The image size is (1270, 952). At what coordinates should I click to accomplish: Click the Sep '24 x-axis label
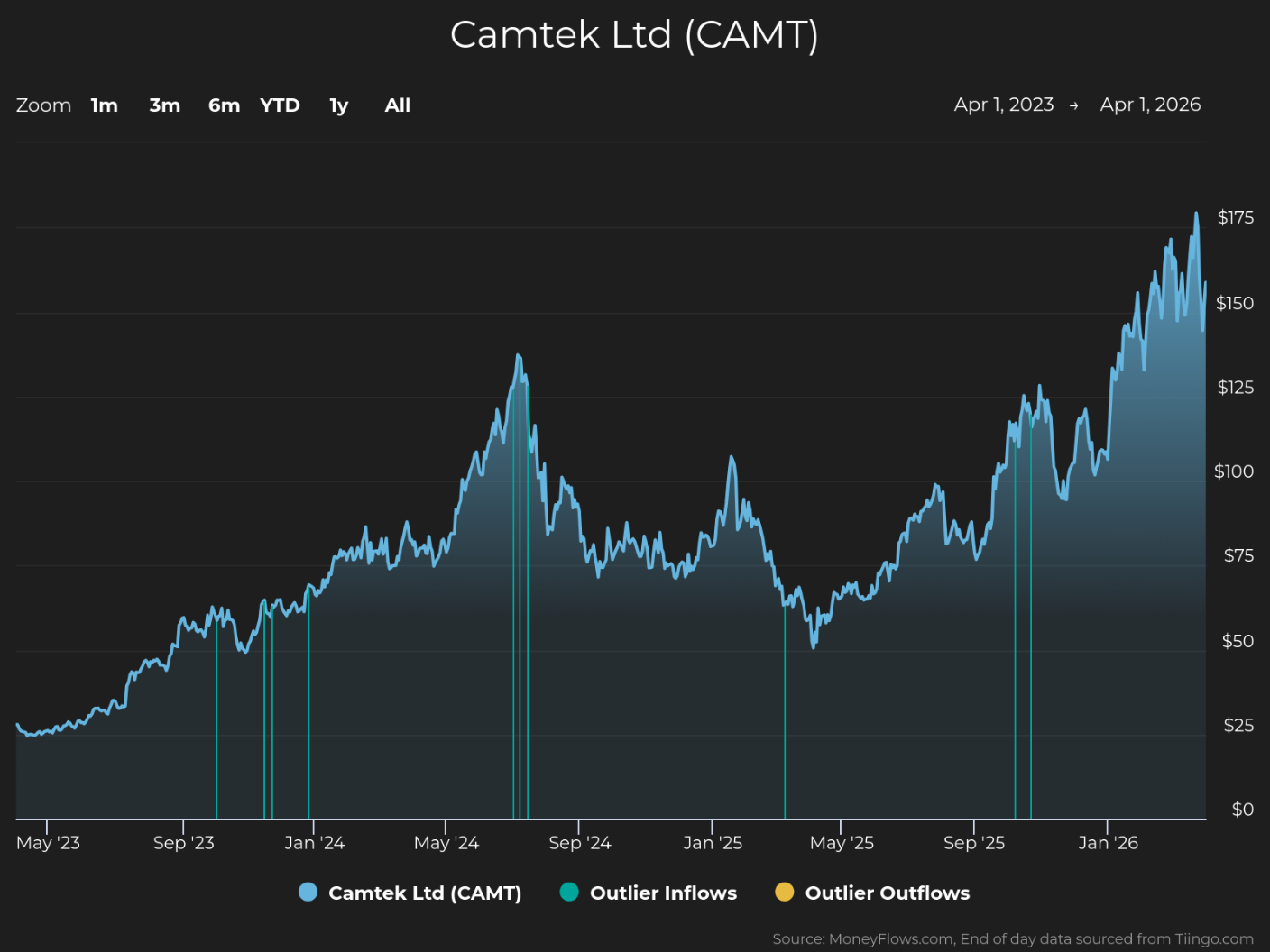tap(579, 843)
